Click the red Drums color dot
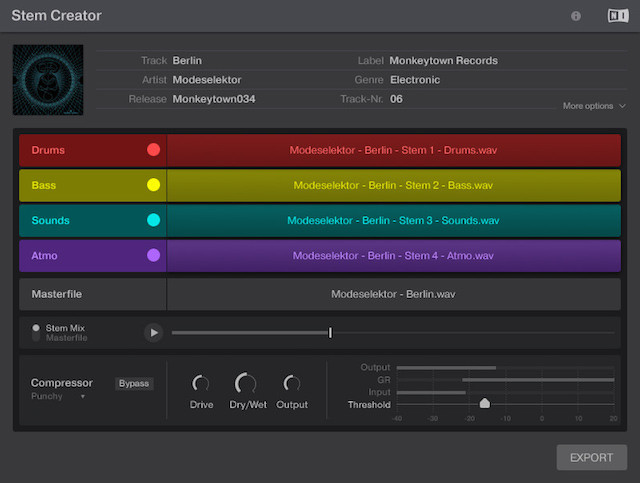 point(153,150)
